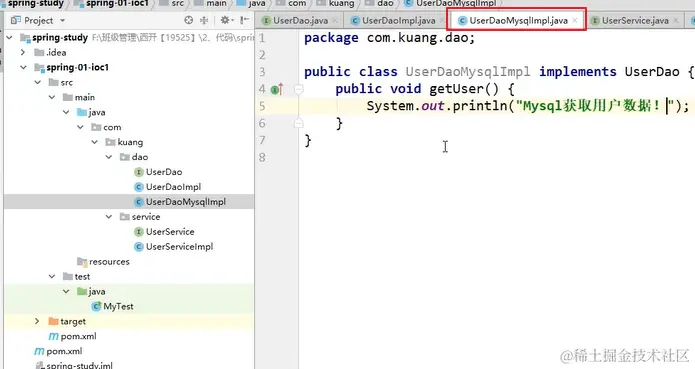Collapse the spring-01-ioc1 module arrow

(23, 67)
